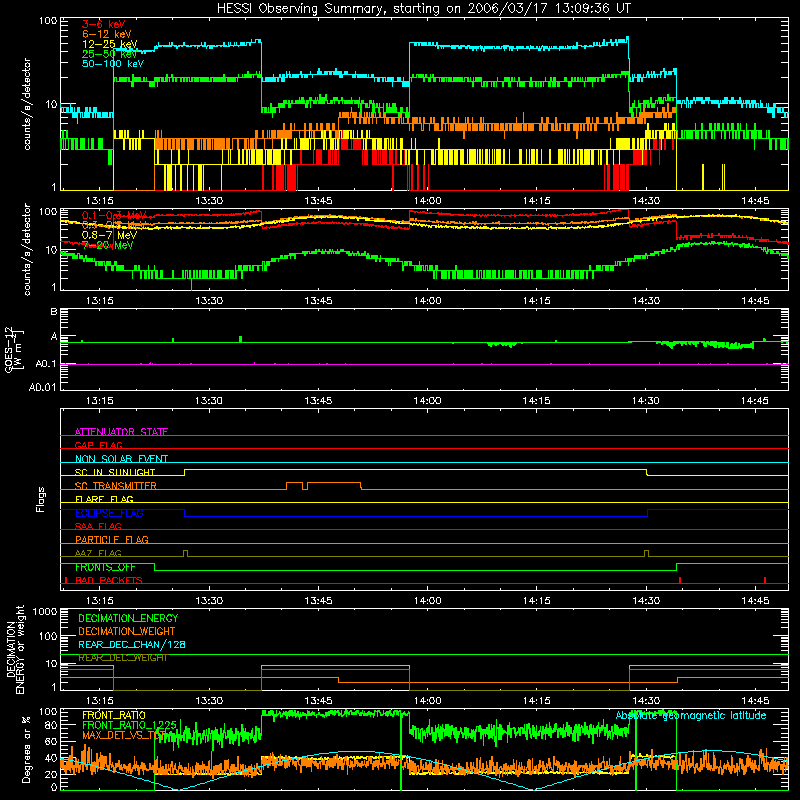Click the Absolute geomagnetic latitude label
Screen dimensions: 800x800
(x=691, y=715)
